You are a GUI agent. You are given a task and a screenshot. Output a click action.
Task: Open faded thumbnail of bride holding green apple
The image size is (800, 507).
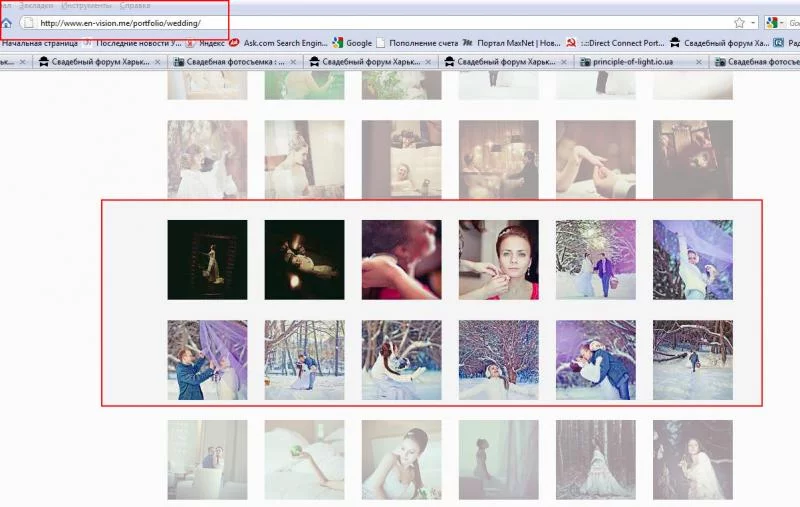pyautogui.click(x=305, y=460)
